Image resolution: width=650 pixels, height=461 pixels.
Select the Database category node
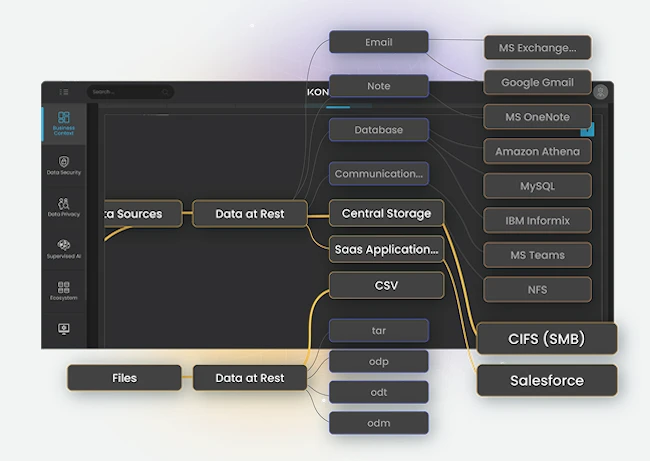[x=378, y=130]
